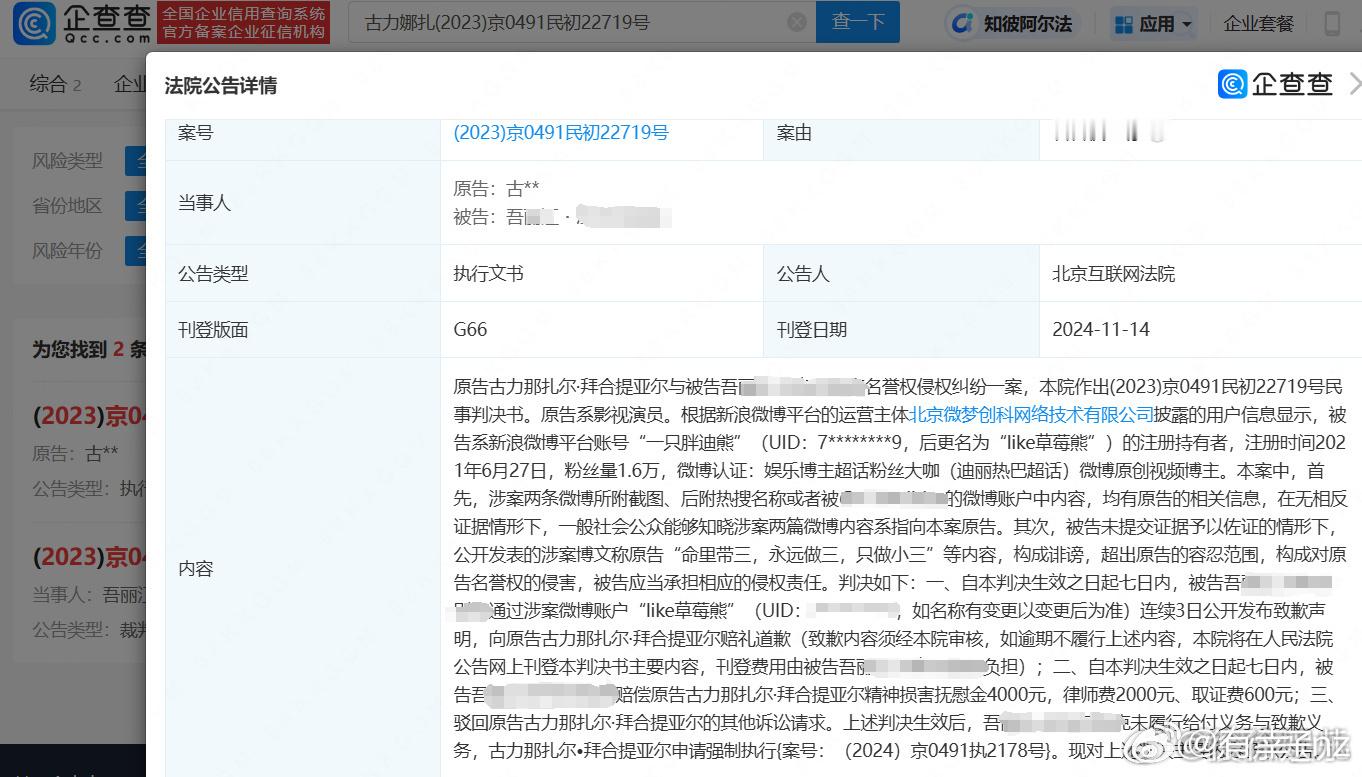Click the mobile phone icon in header

pos(1332,23)
